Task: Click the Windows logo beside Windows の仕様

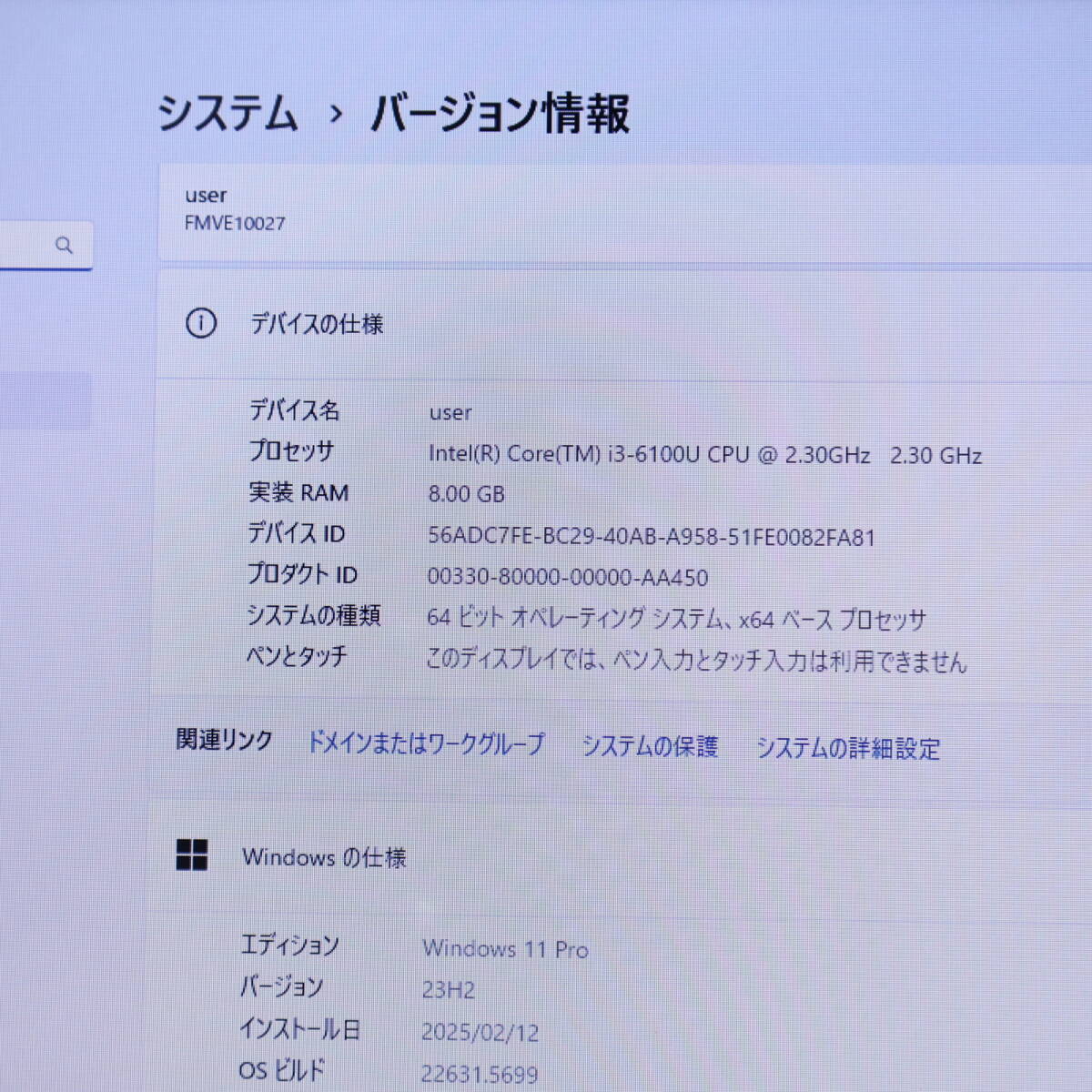Action: click(192, 855)
